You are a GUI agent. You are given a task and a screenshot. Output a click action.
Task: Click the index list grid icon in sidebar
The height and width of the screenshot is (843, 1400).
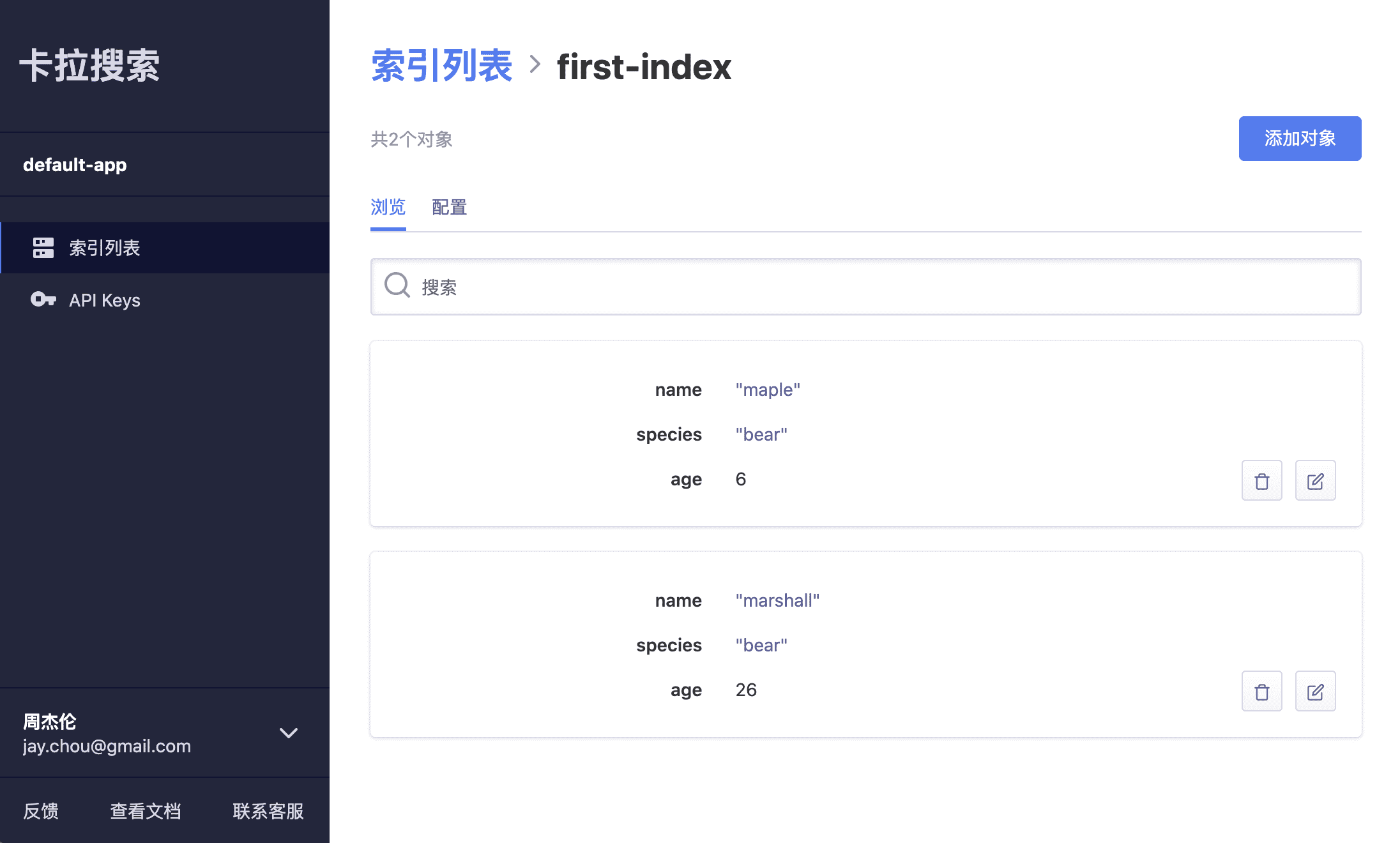tap(43, 248)
